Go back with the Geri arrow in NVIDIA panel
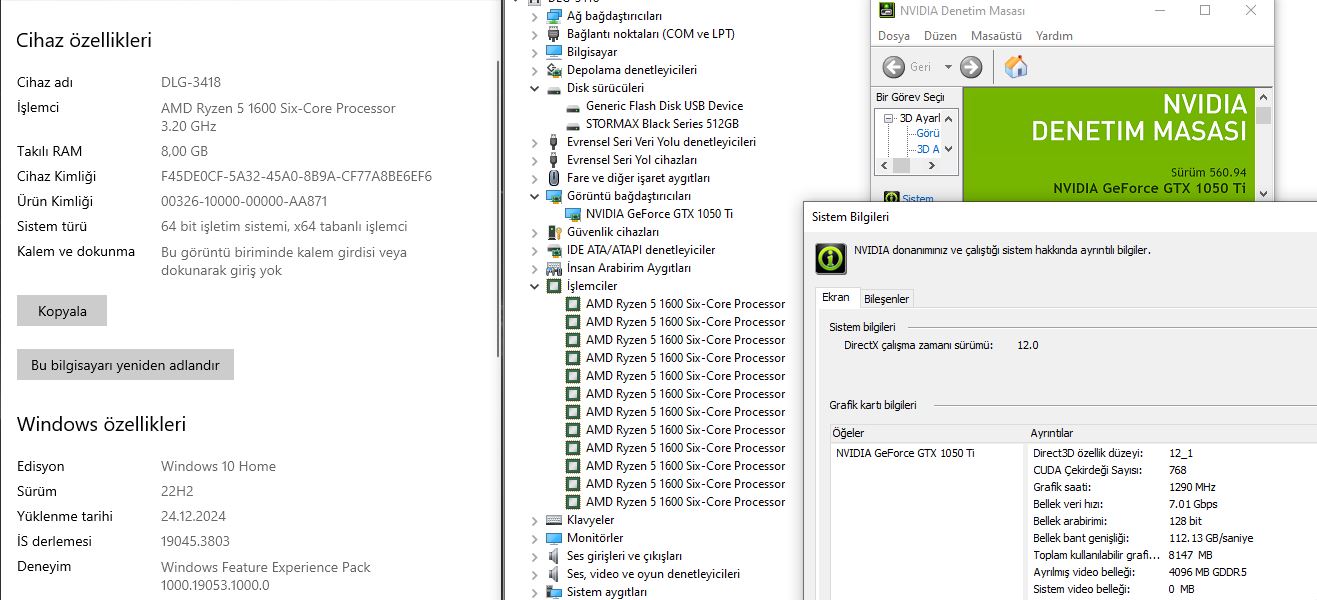Viewport: 1317px width, 600px height. (894, 67)
